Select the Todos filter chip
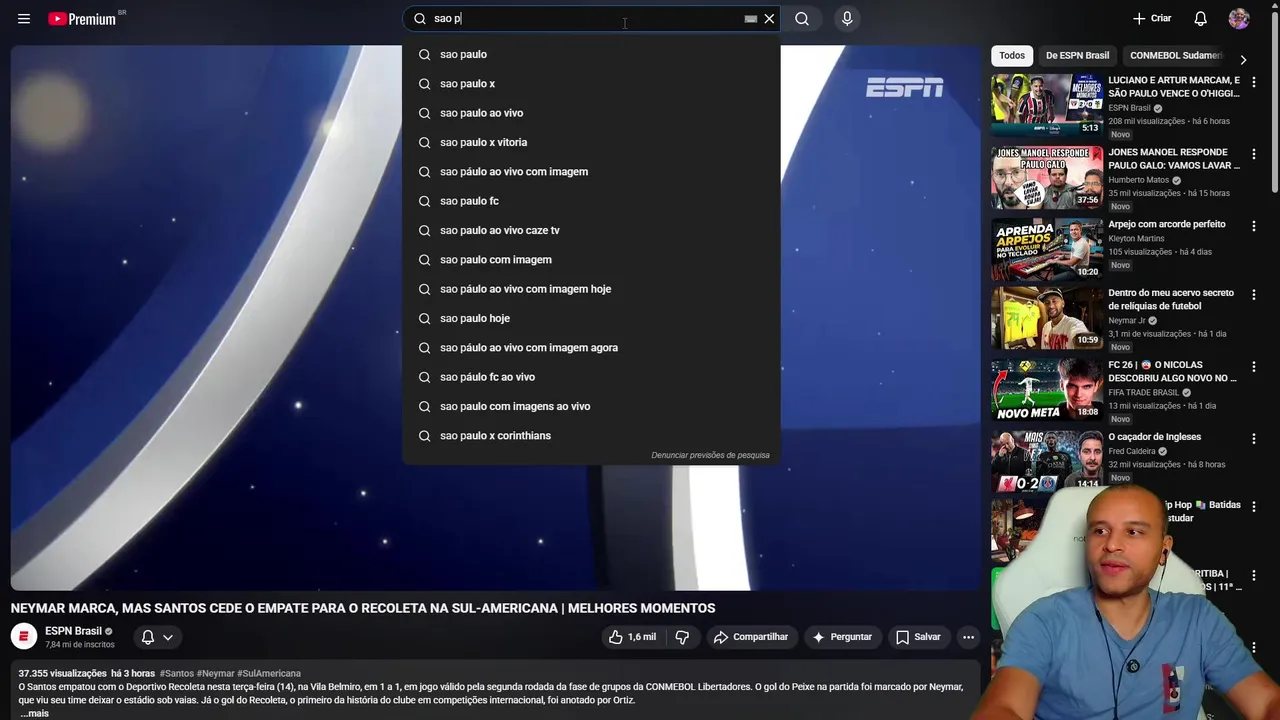The width and height of the screenshot is (1280, 720). 1012,55
